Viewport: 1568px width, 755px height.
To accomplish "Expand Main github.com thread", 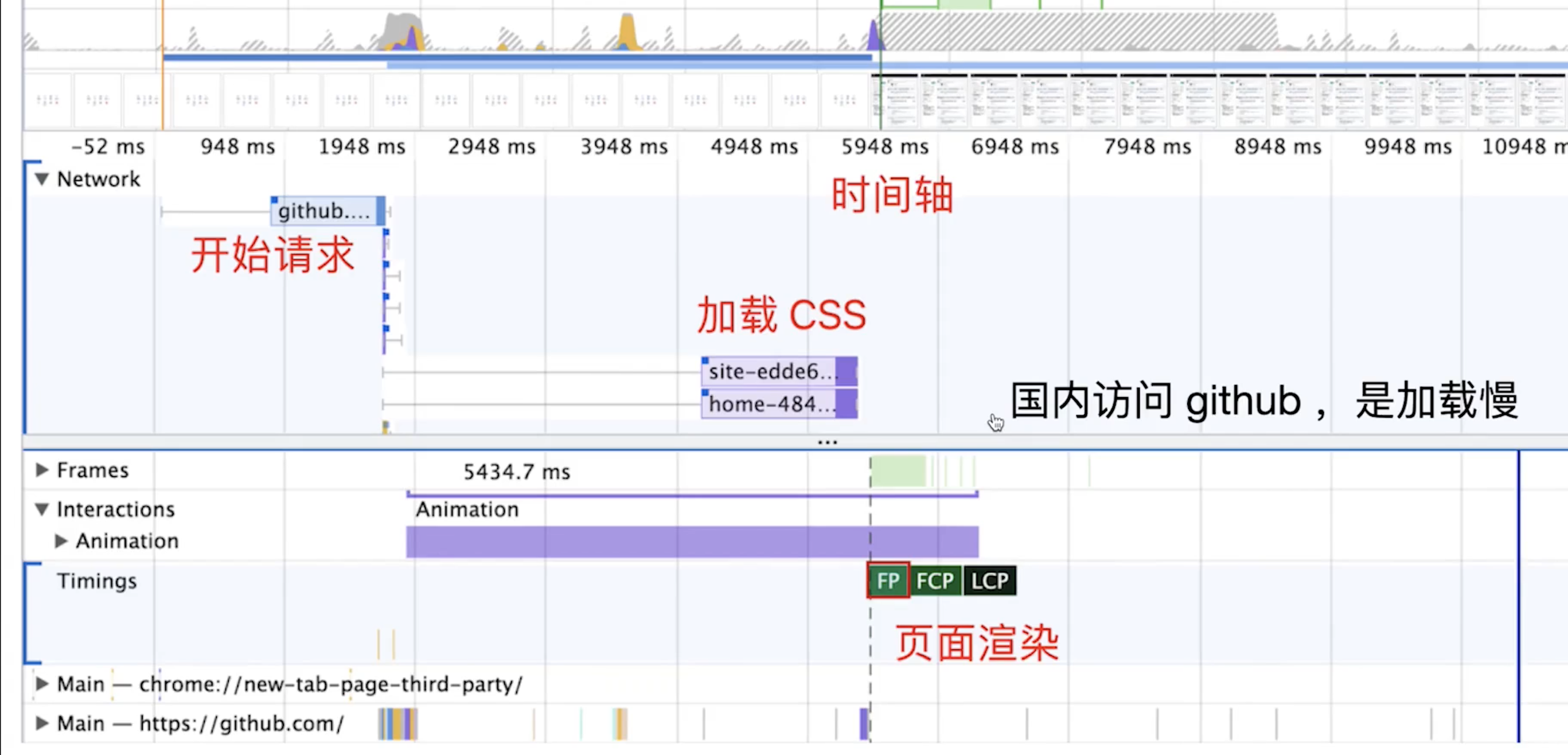I will (x=41, y=723).
